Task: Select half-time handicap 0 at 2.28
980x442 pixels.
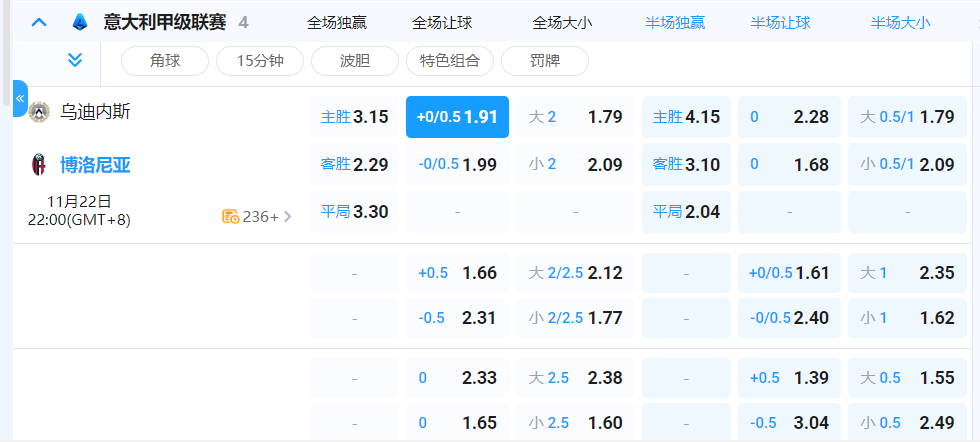Action: pos(789,117)
